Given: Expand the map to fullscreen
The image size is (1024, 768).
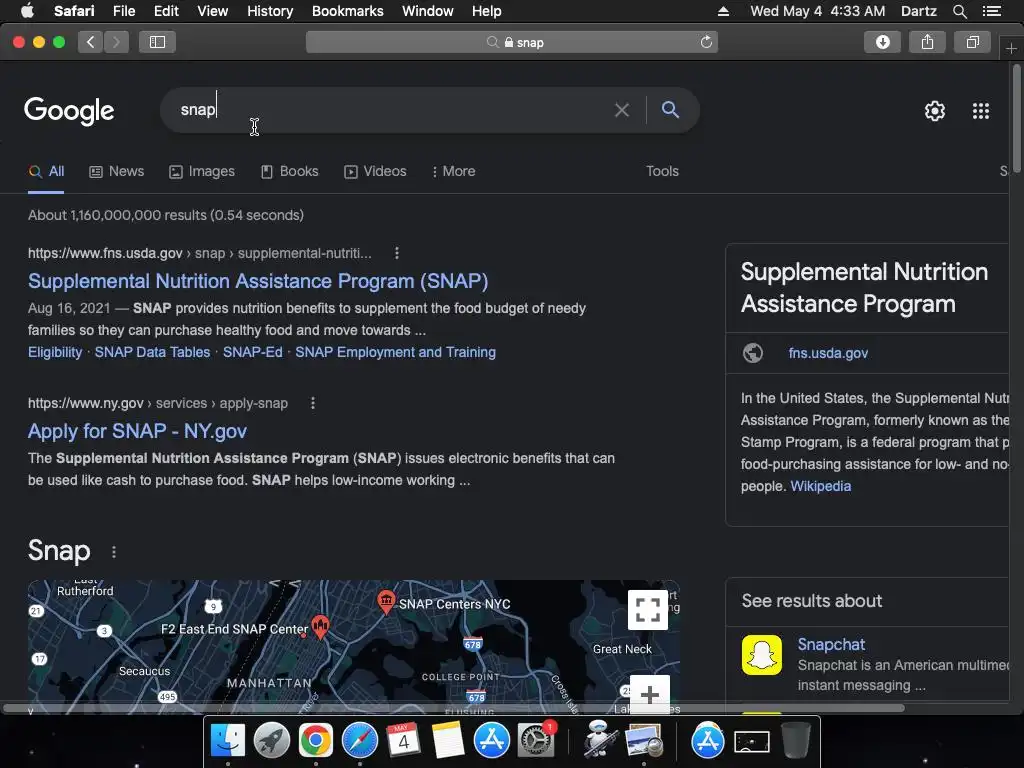Looking at the screenshot, I should tap(647, 609).
